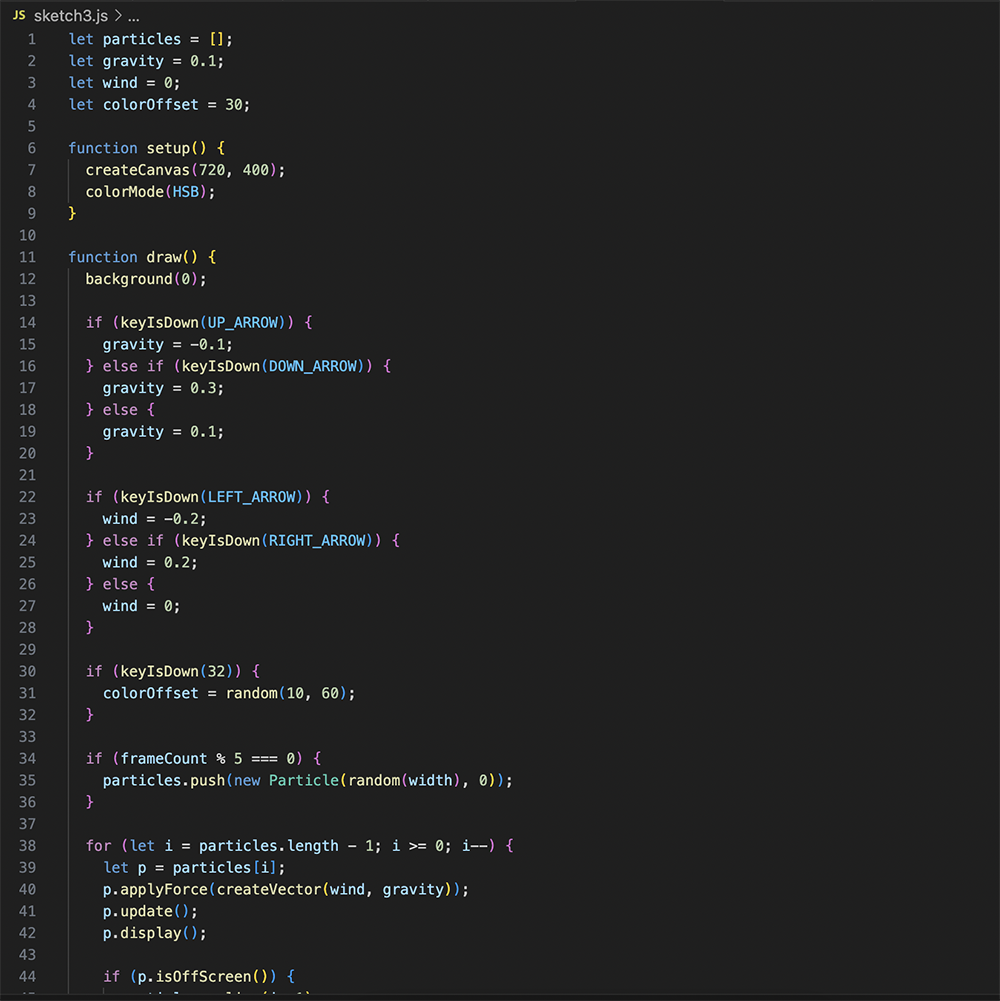Click the horizontal scrollbar at the bottom
This screenshot has width=1000, height=1001.
(400, 997)
